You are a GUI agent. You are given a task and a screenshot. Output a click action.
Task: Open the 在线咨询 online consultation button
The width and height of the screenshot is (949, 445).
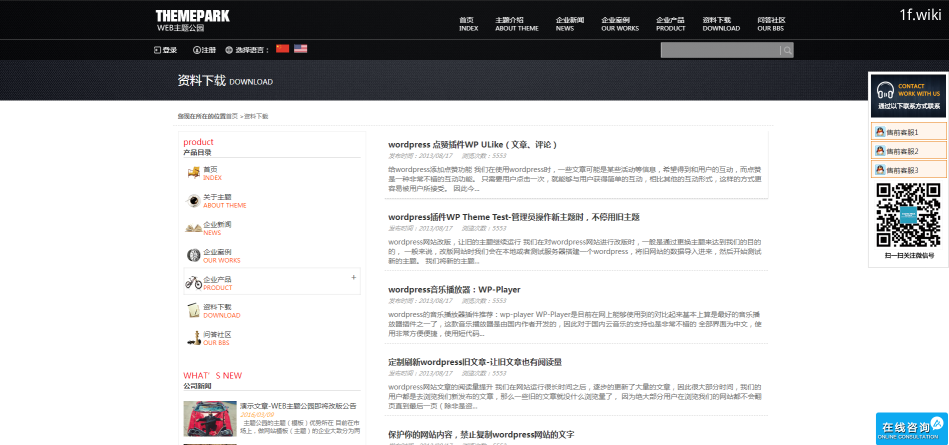(911, 428)
